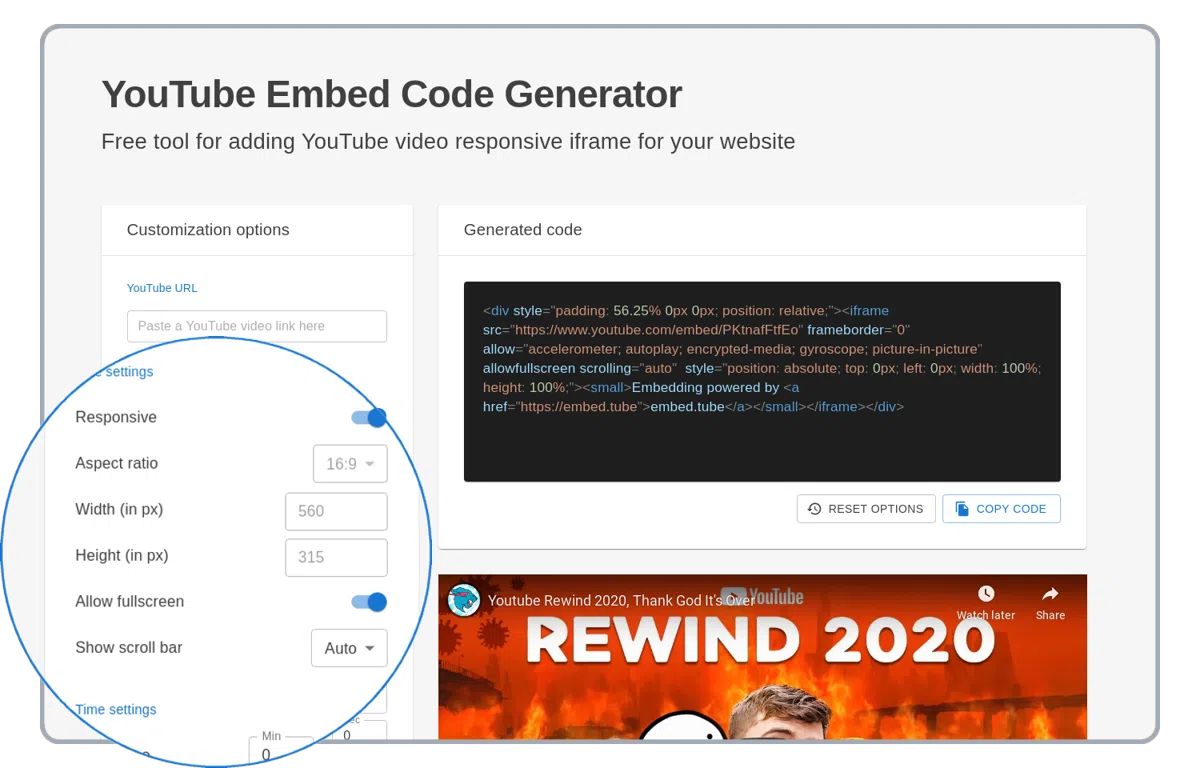Click the YouTube URL input field

click(x=256, y=326)
